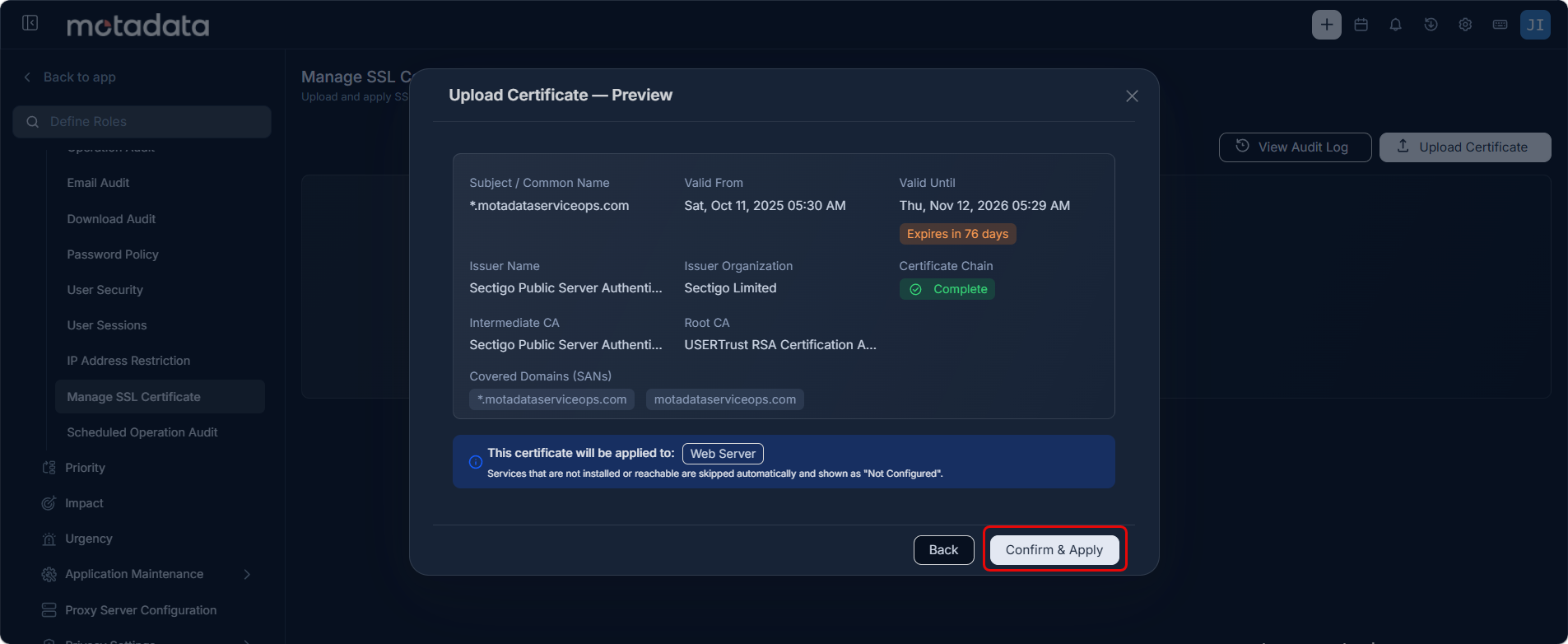Image resolution: width=1568 pixels, height=644 pixels.
Task: Open Email Audit menu item
Action: (x=98, y=183)
